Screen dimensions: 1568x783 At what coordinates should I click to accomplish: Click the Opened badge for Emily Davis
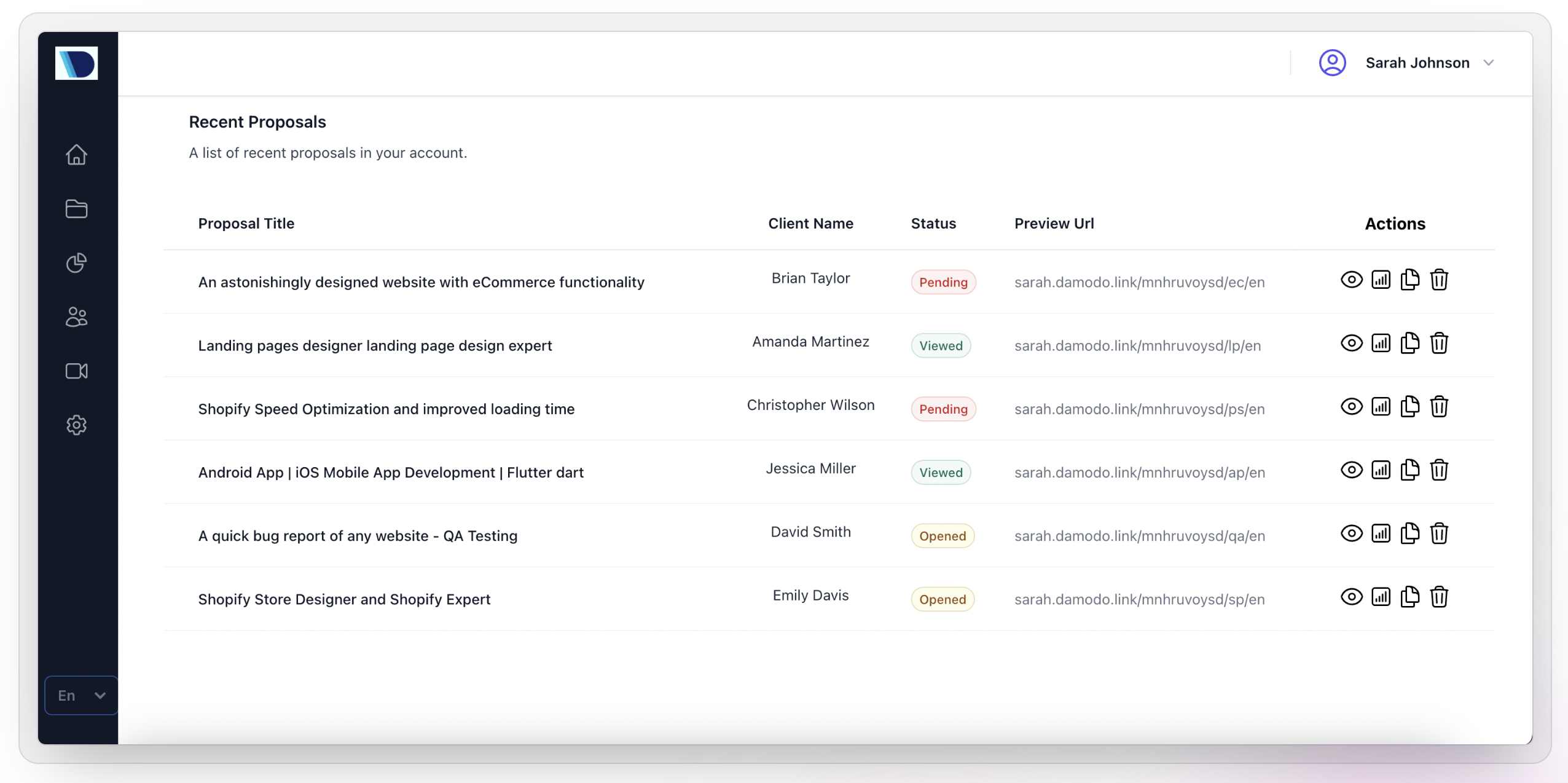tap(943, 599)
